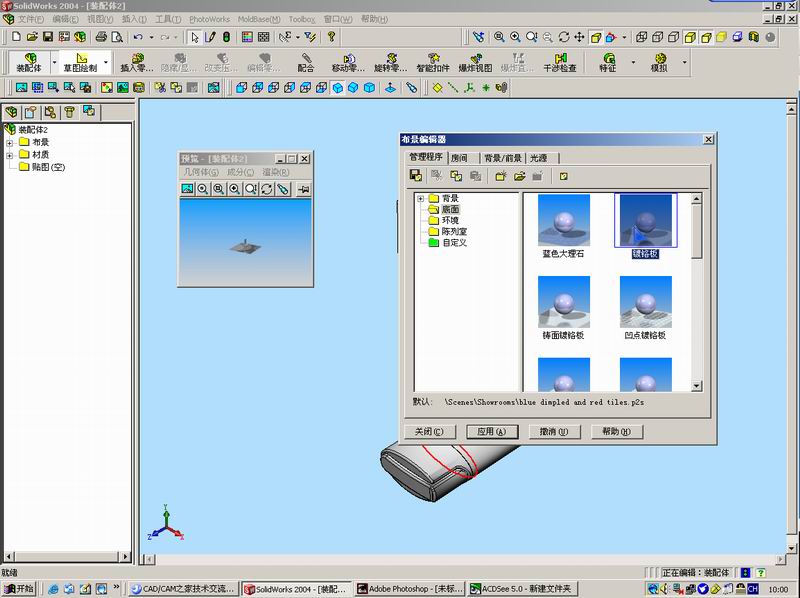
Task: Click the PhotoWorks render icon in third toolbar
Action: pos(21,87)
